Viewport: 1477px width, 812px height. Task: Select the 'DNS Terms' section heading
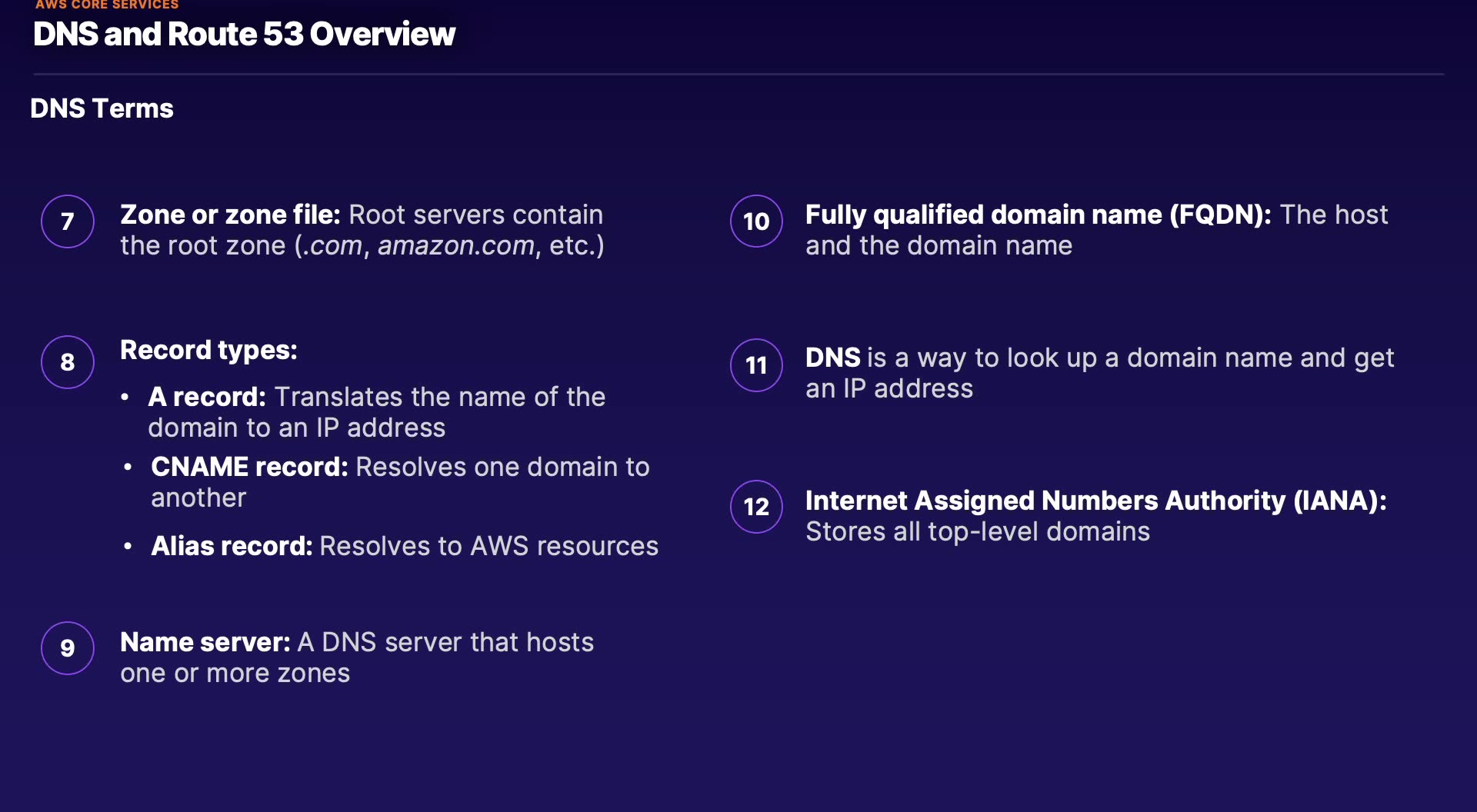point(102,108)
